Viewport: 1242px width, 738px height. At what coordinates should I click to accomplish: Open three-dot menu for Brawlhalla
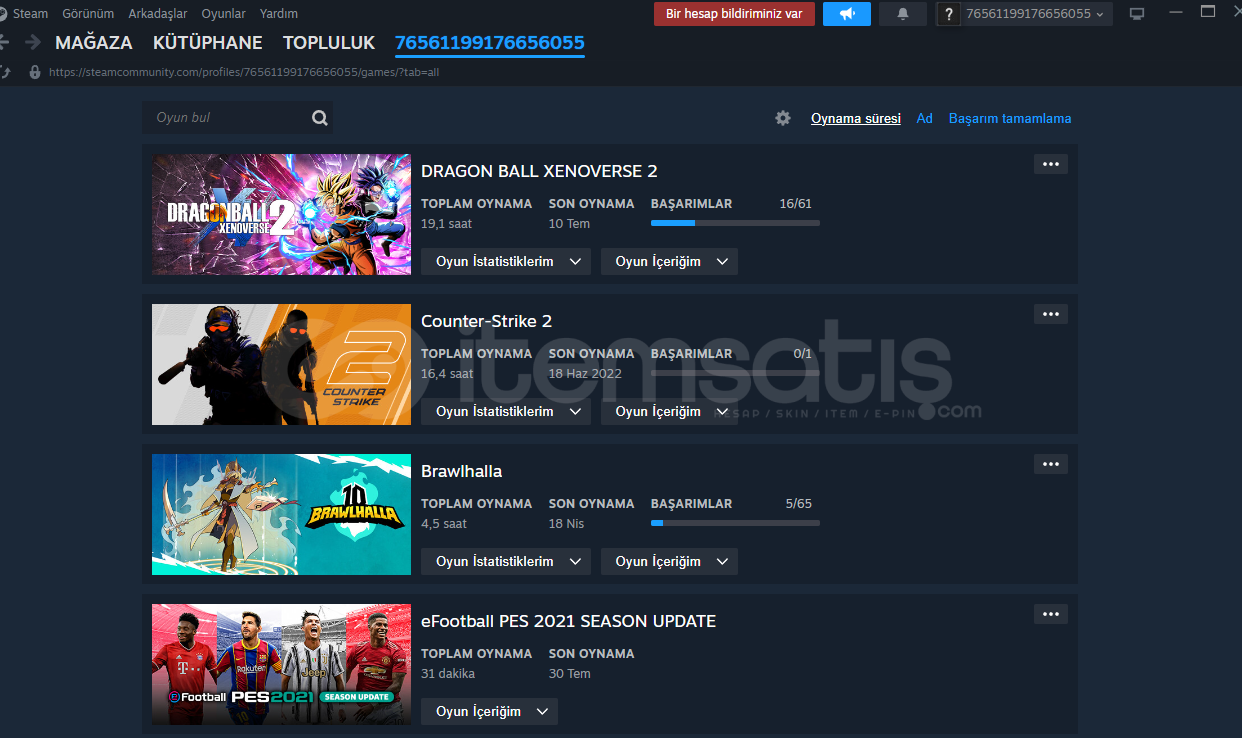click(x=1050, y=464)
